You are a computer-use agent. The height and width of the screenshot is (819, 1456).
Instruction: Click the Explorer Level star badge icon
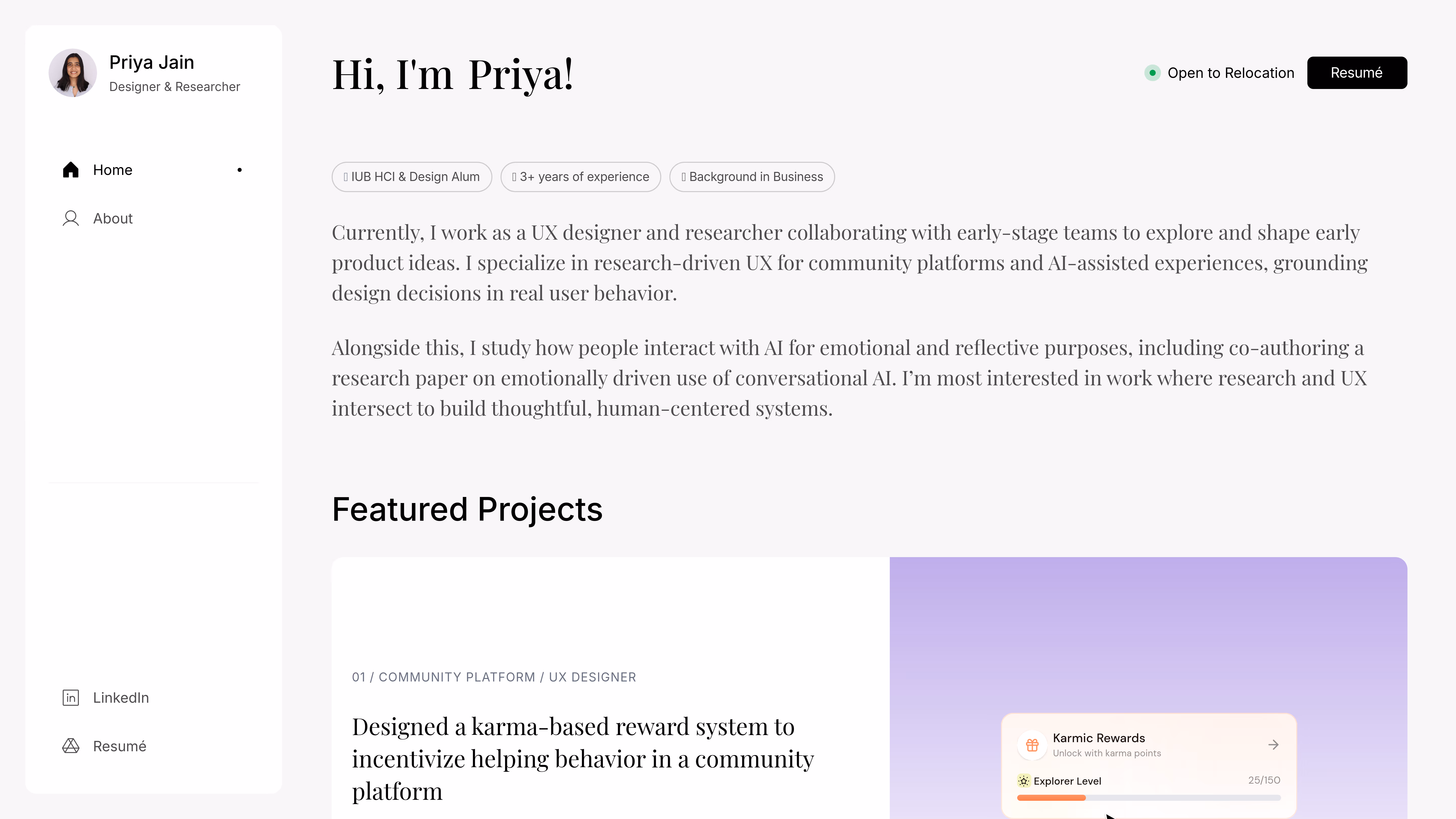pyautogui.click(x=1023, y=781)
